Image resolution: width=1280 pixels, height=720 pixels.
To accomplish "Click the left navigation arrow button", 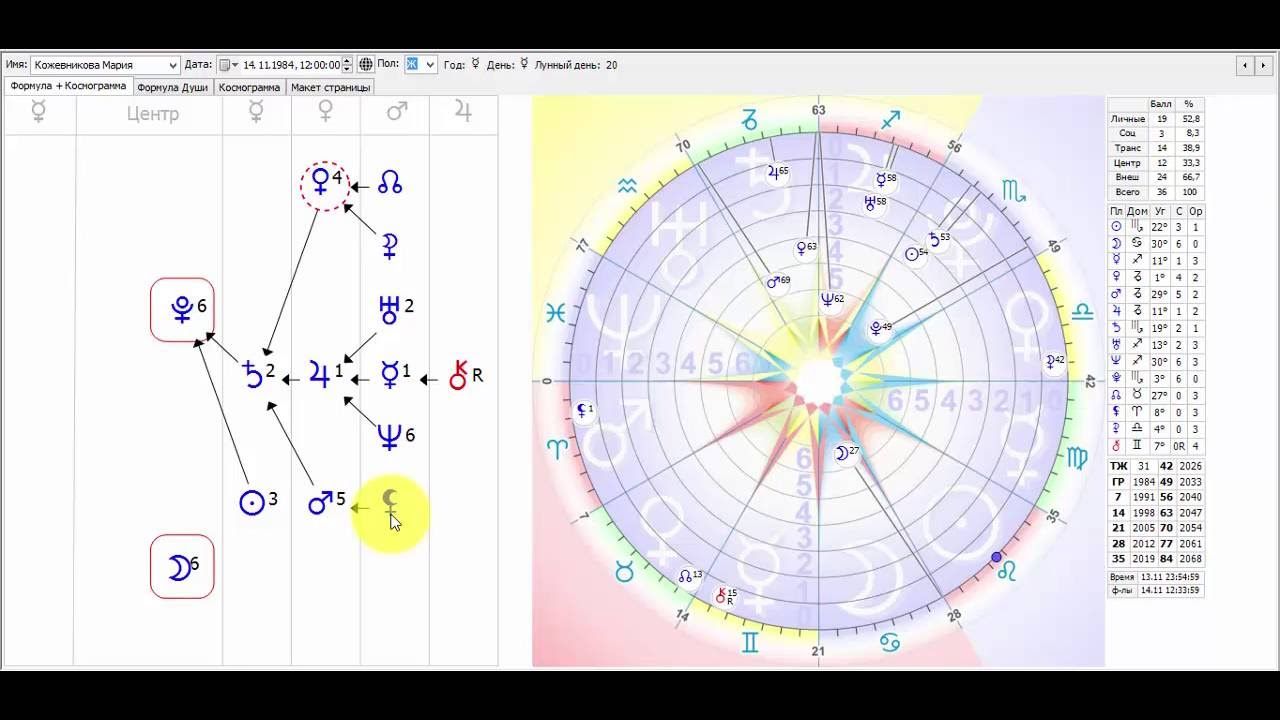I will point(1245,65).
